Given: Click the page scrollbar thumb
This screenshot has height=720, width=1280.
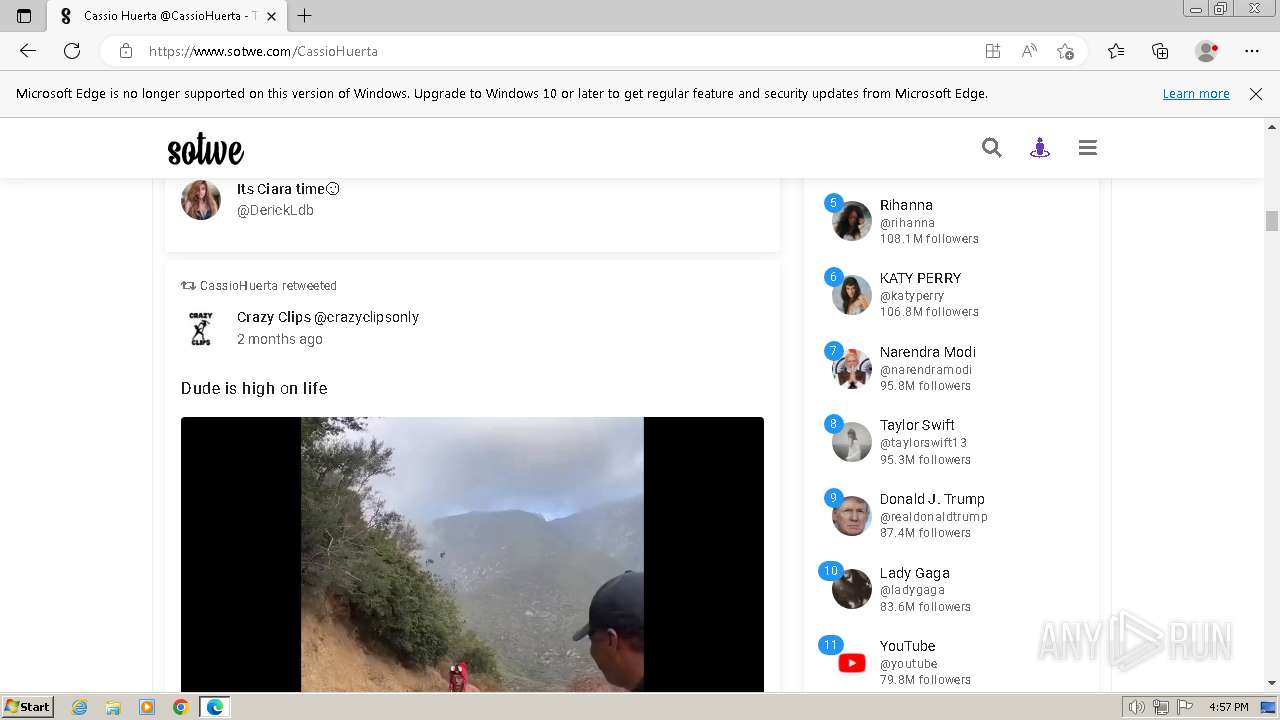Looking at the screenshot, I should tap(1272, 221).
